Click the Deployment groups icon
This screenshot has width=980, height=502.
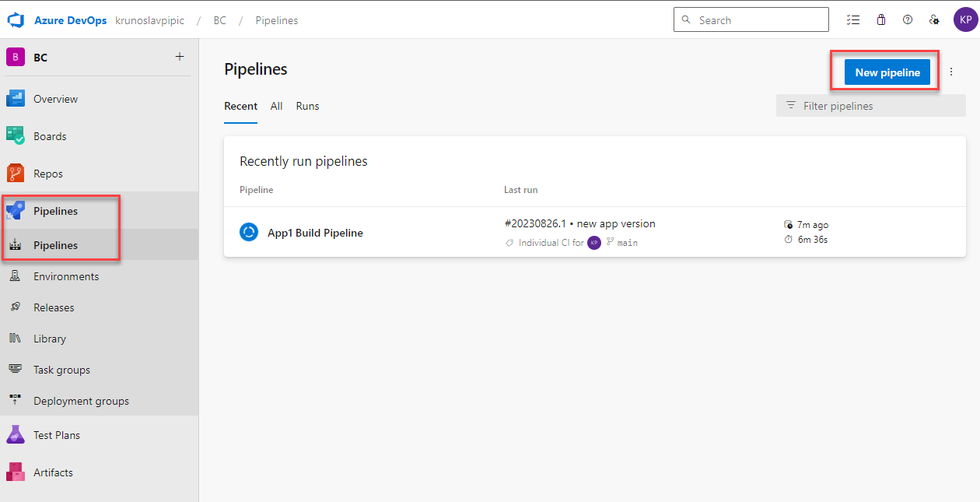pos(16,400)
